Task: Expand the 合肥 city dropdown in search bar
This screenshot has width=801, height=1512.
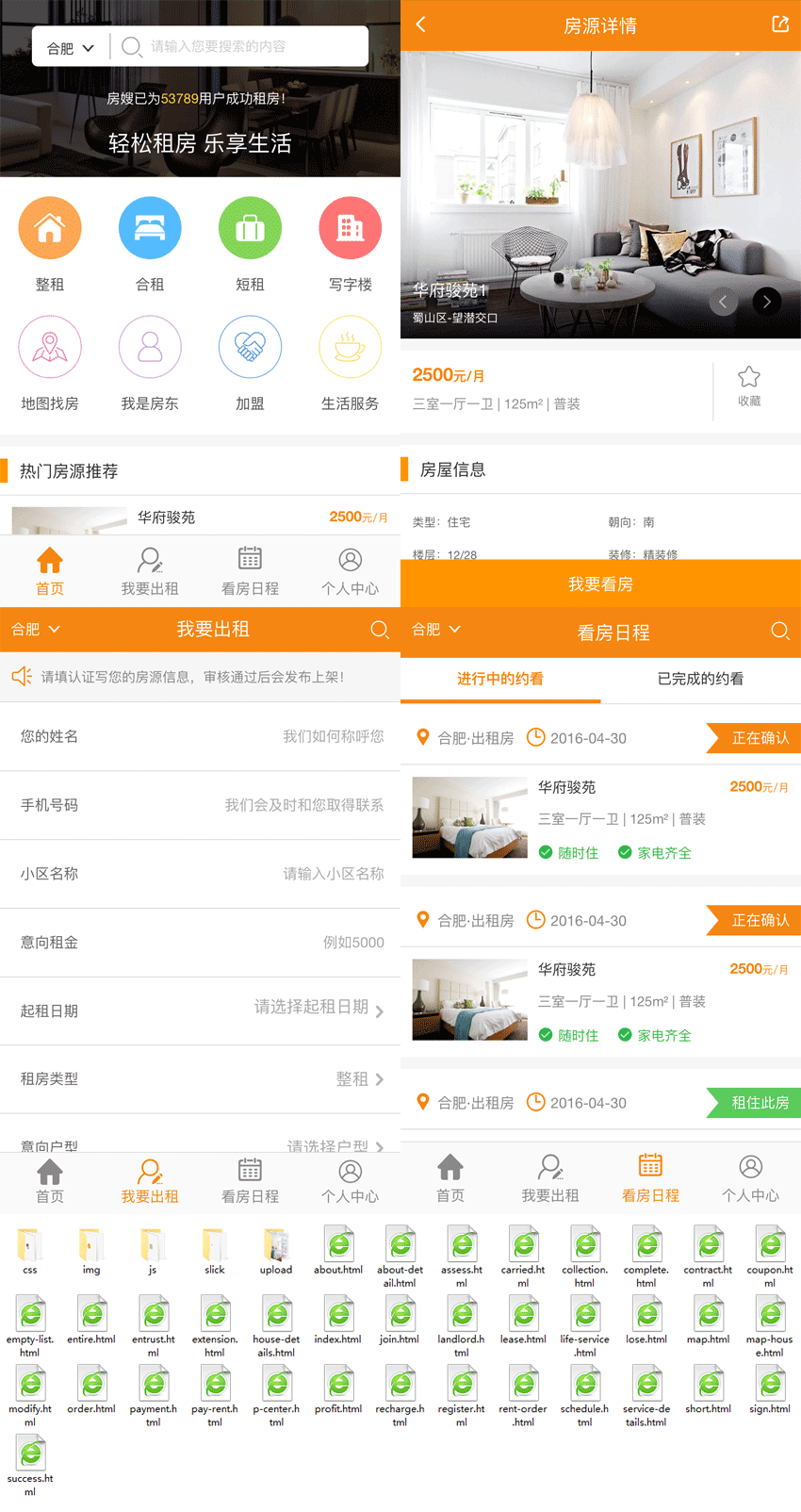Action: click(x=71, y=47)
